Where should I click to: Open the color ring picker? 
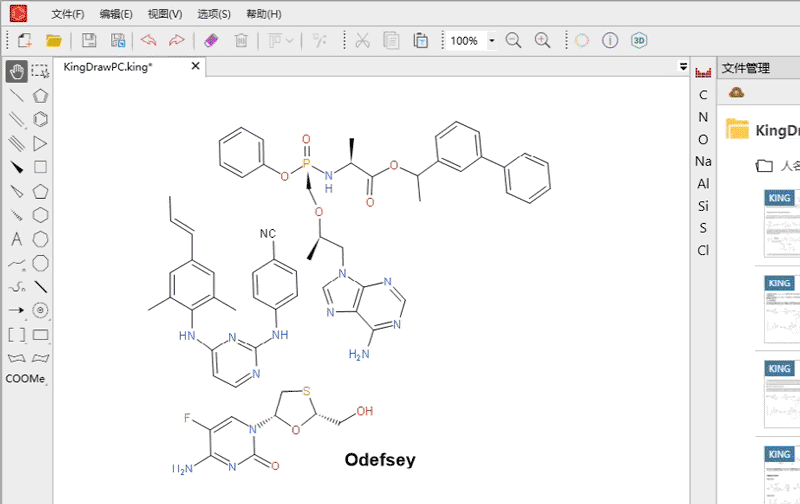[582, 40]
